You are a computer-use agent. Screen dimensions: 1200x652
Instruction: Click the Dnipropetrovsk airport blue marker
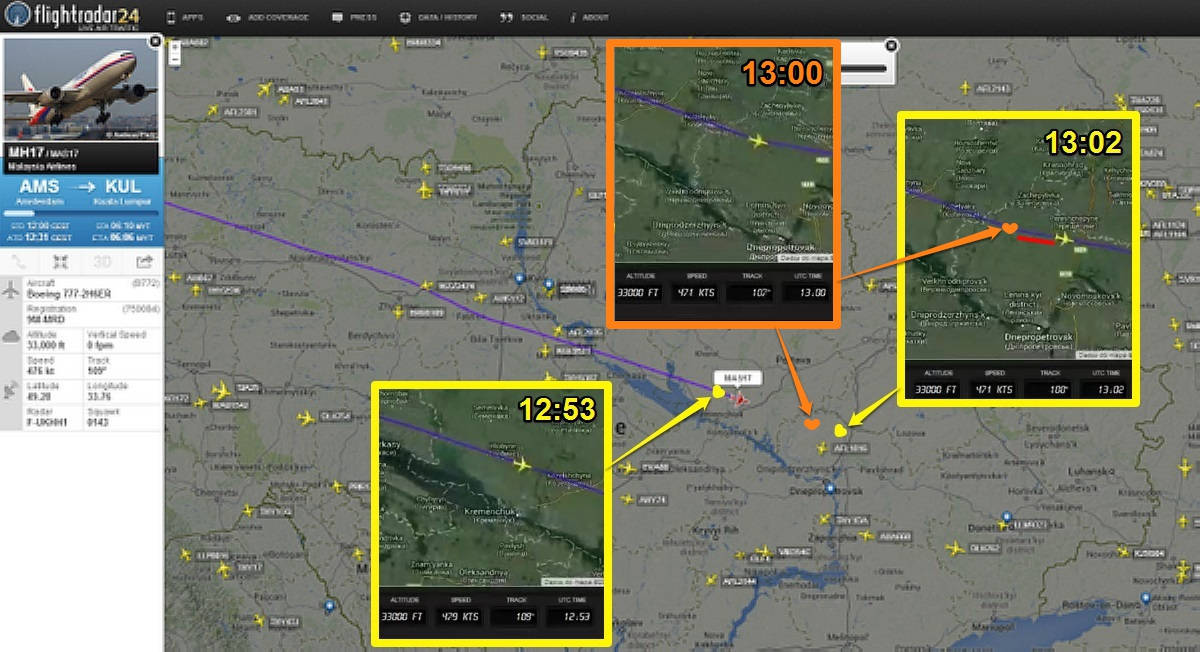pos(830,488)
